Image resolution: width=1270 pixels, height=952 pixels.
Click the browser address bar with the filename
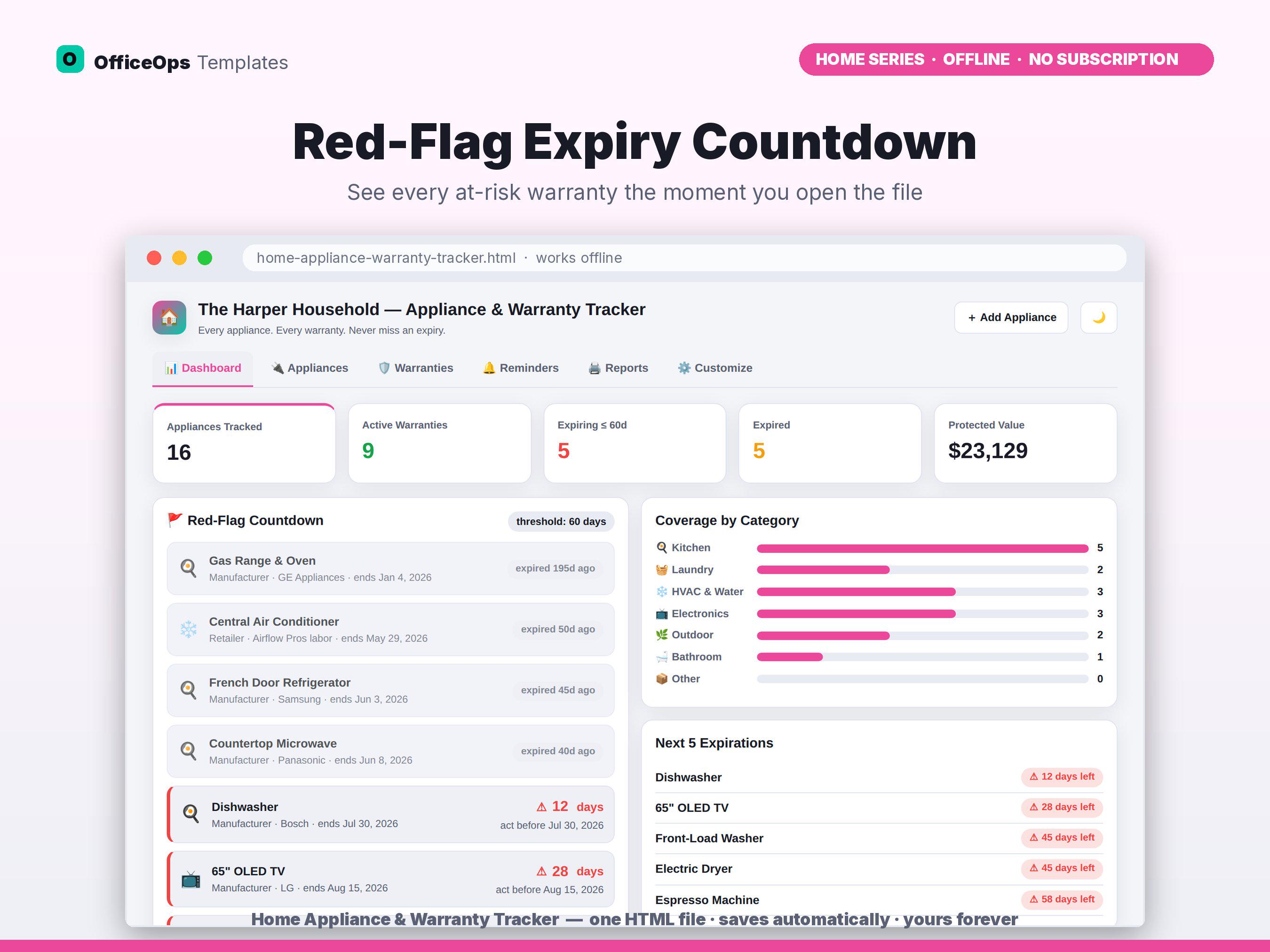point(684,258)
